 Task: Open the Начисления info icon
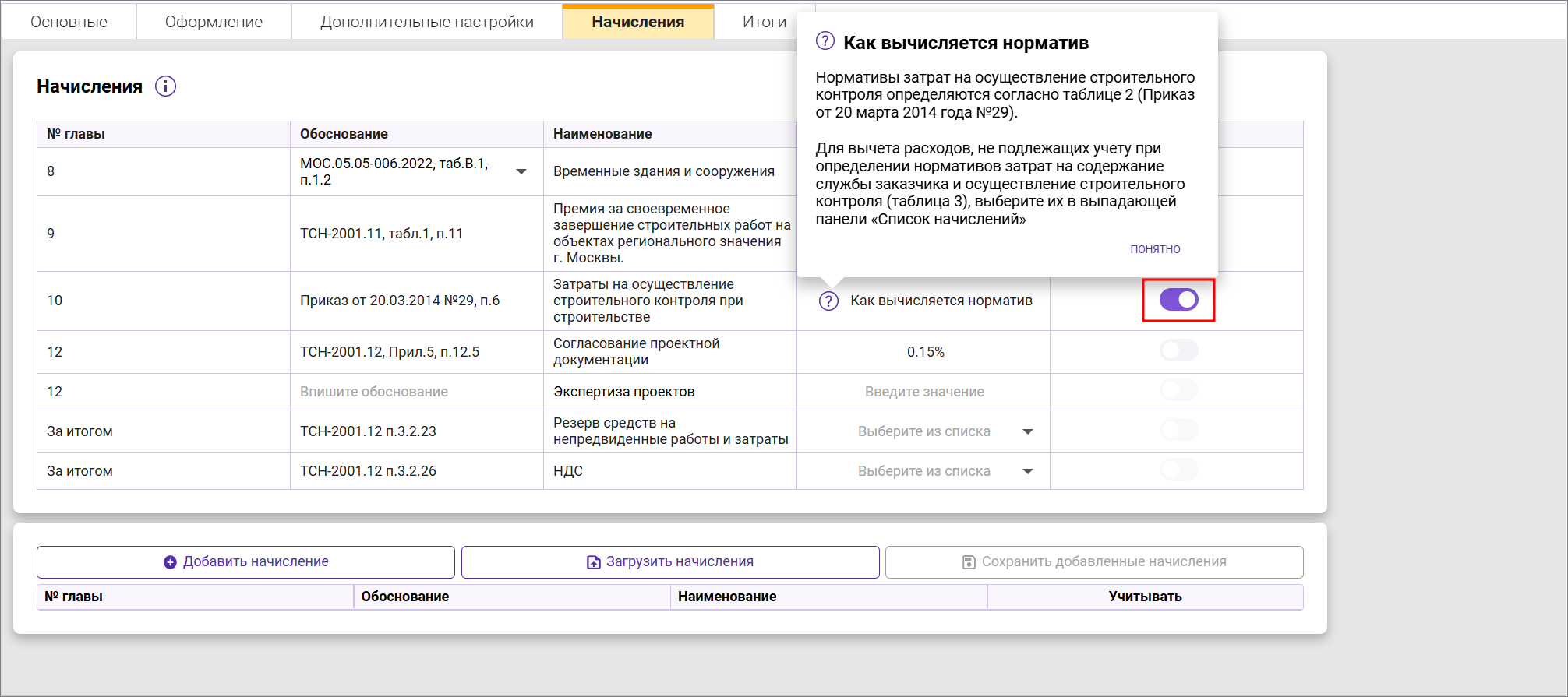tap(165, 86)
